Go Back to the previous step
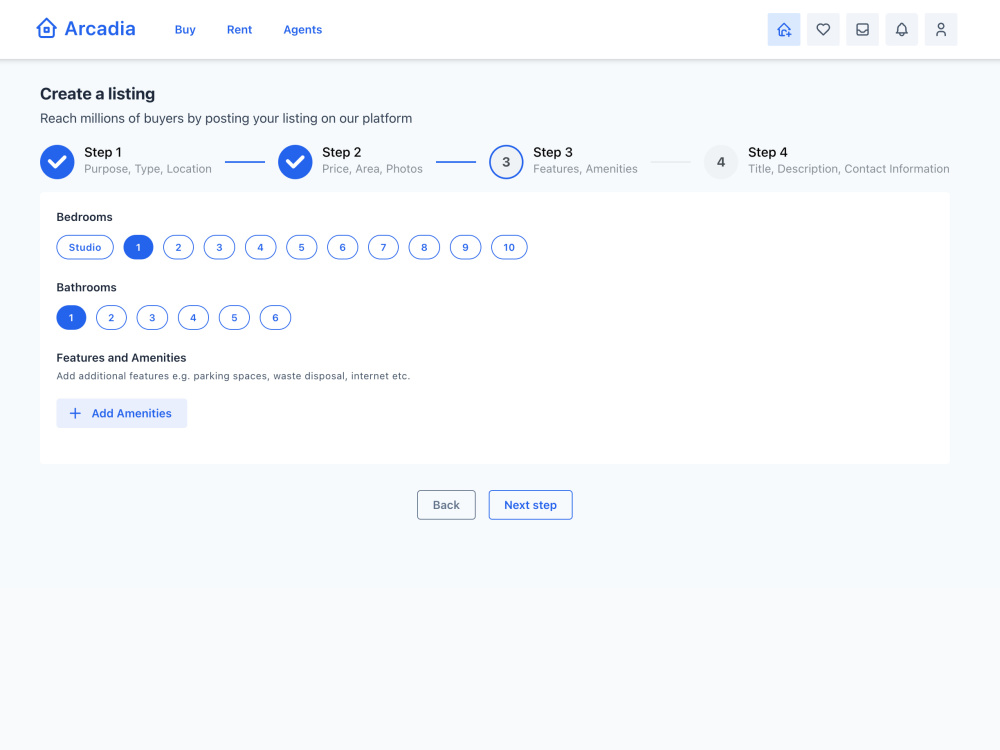 pyautogui.click(x=446, y=505)
